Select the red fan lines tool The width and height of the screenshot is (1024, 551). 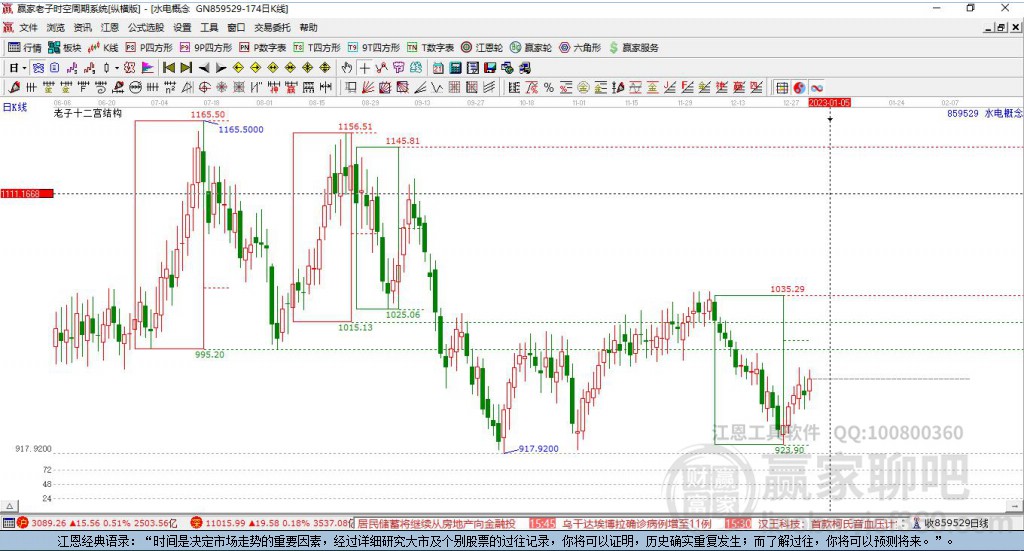(x=368, y=87)
